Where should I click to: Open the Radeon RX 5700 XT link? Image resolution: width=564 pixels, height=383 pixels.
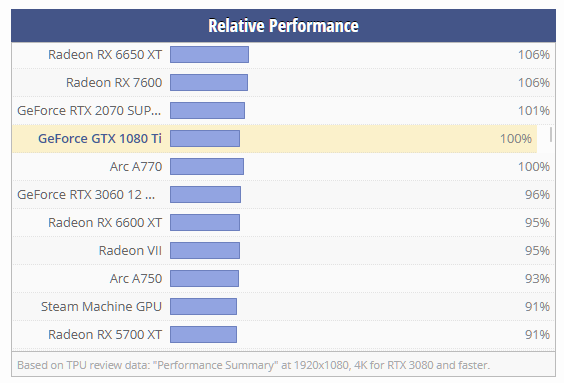pos(105,335)
